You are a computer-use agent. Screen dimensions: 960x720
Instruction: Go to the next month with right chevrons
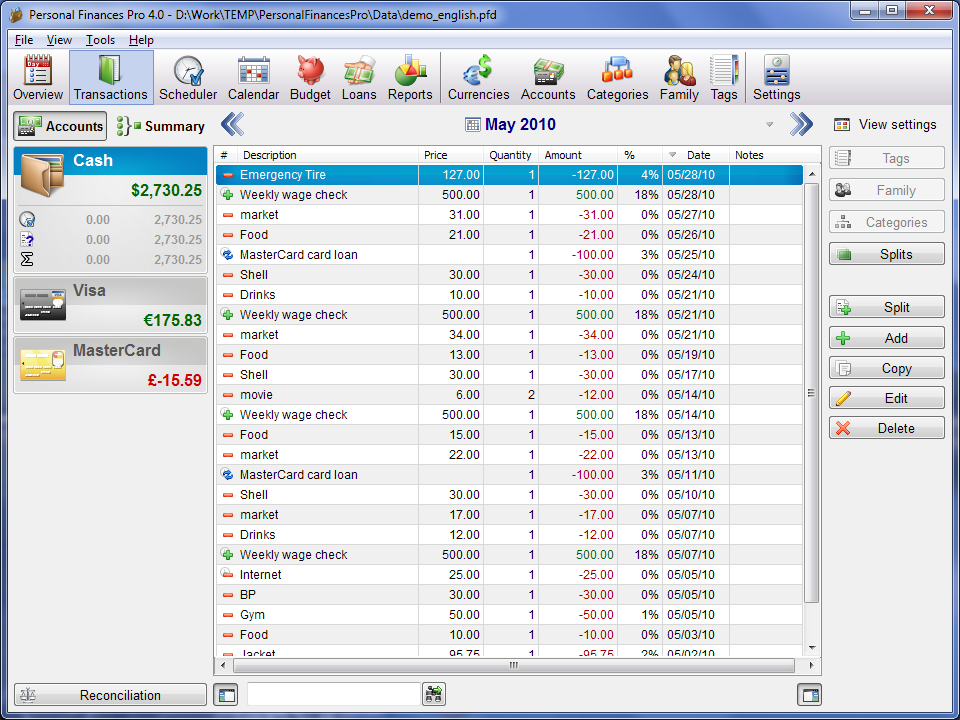[x=801, y=125]
